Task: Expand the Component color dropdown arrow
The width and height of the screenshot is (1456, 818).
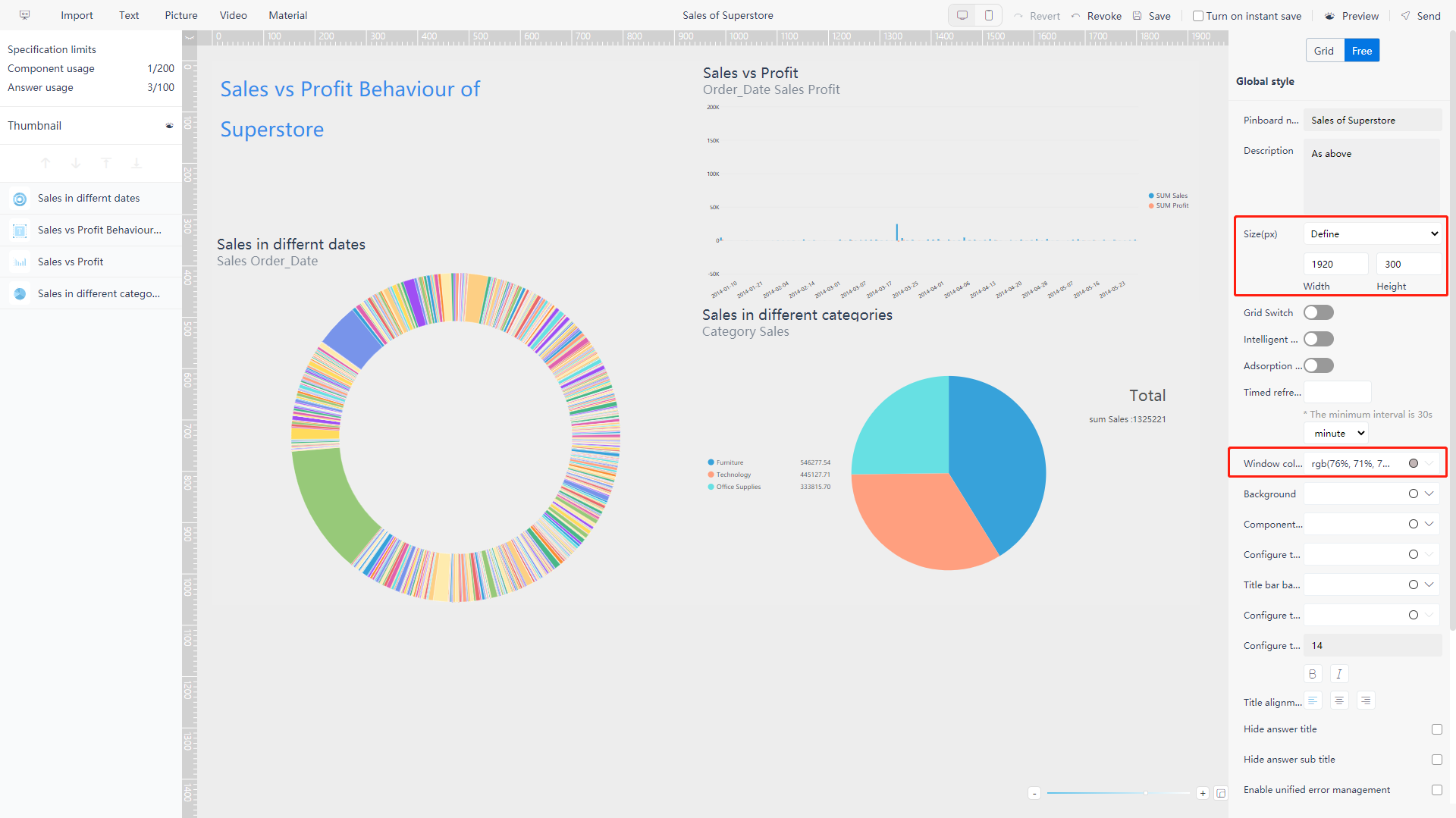Action: click(1430, 524)
